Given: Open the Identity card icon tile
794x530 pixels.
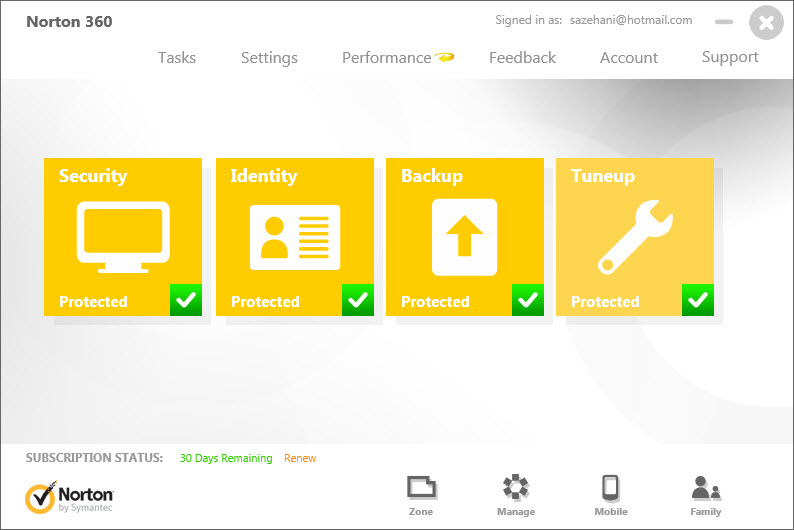Looking at the screenshot, I should point(295,237).
